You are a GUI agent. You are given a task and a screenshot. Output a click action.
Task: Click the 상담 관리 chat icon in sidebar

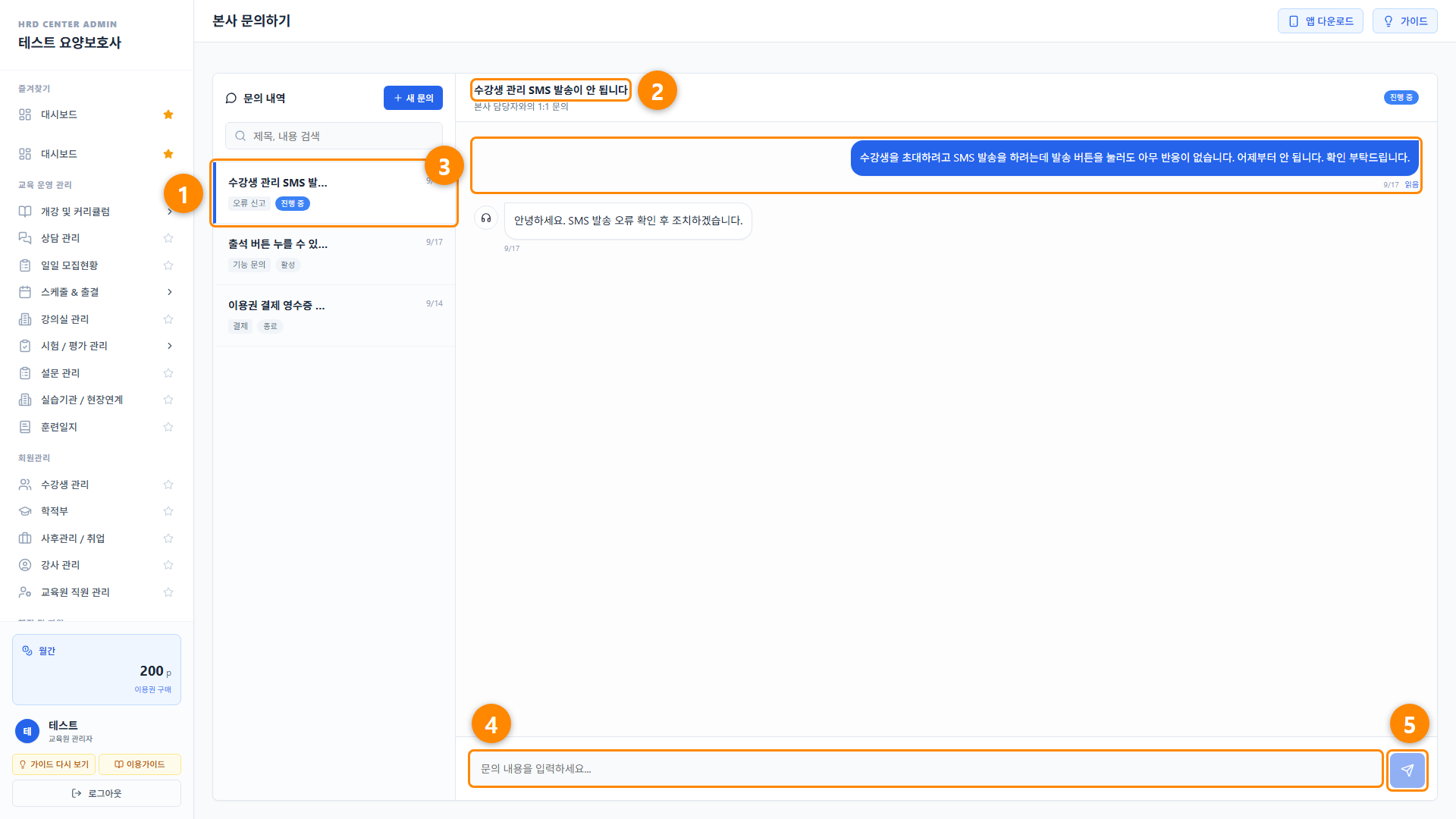[25, 238]
